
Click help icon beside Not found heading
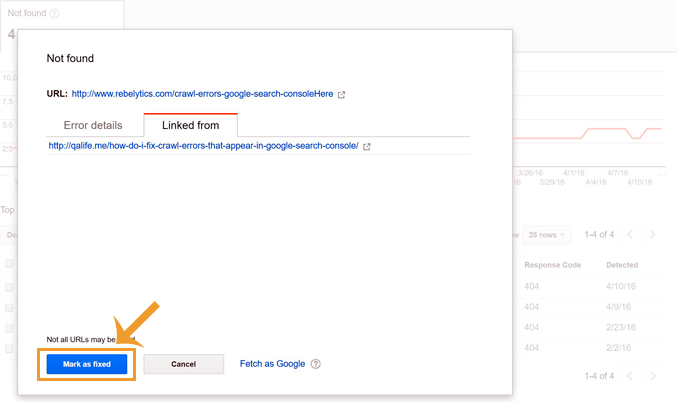(54, 13)
